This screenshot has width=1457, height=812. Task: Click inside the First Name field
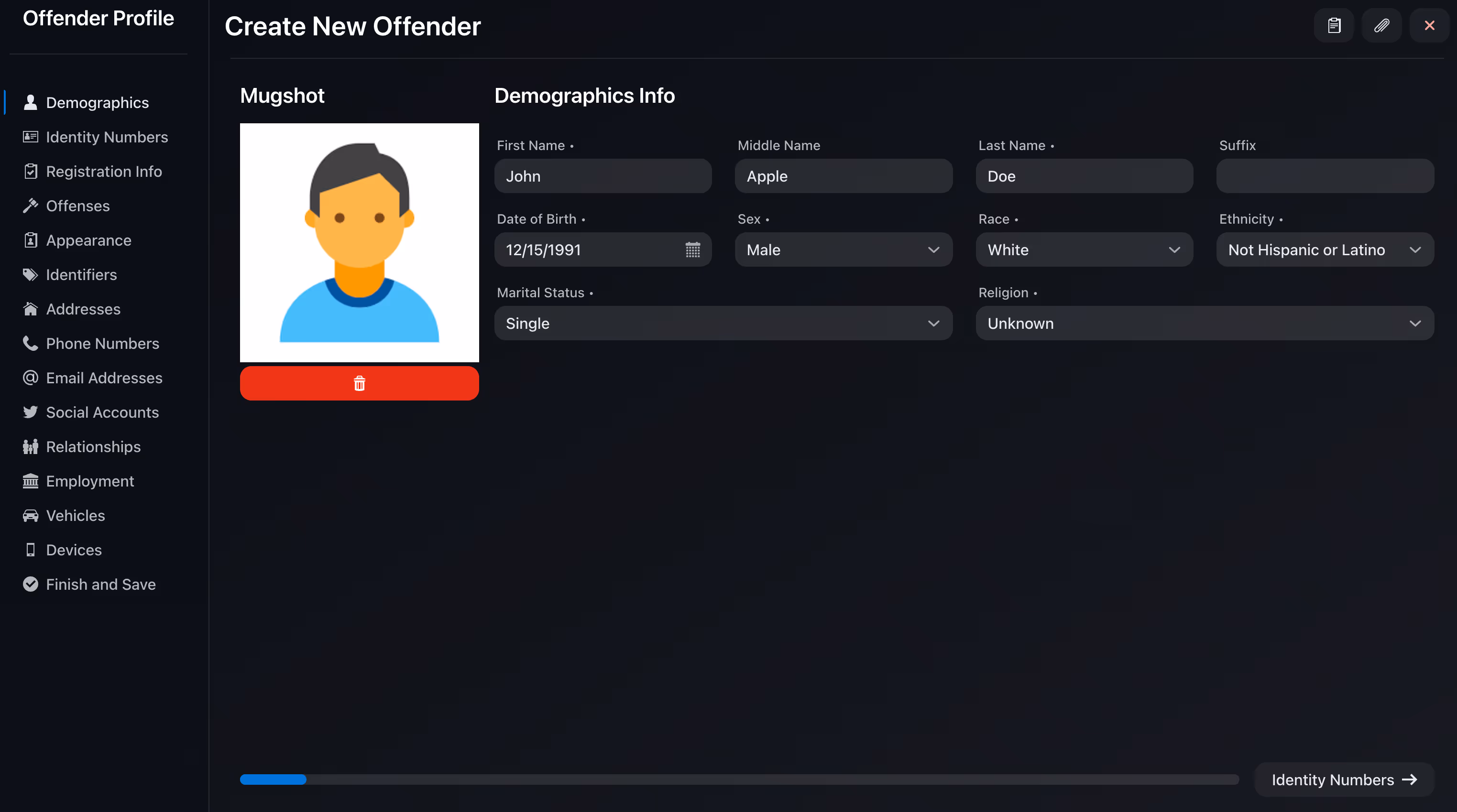coord(603,176)
